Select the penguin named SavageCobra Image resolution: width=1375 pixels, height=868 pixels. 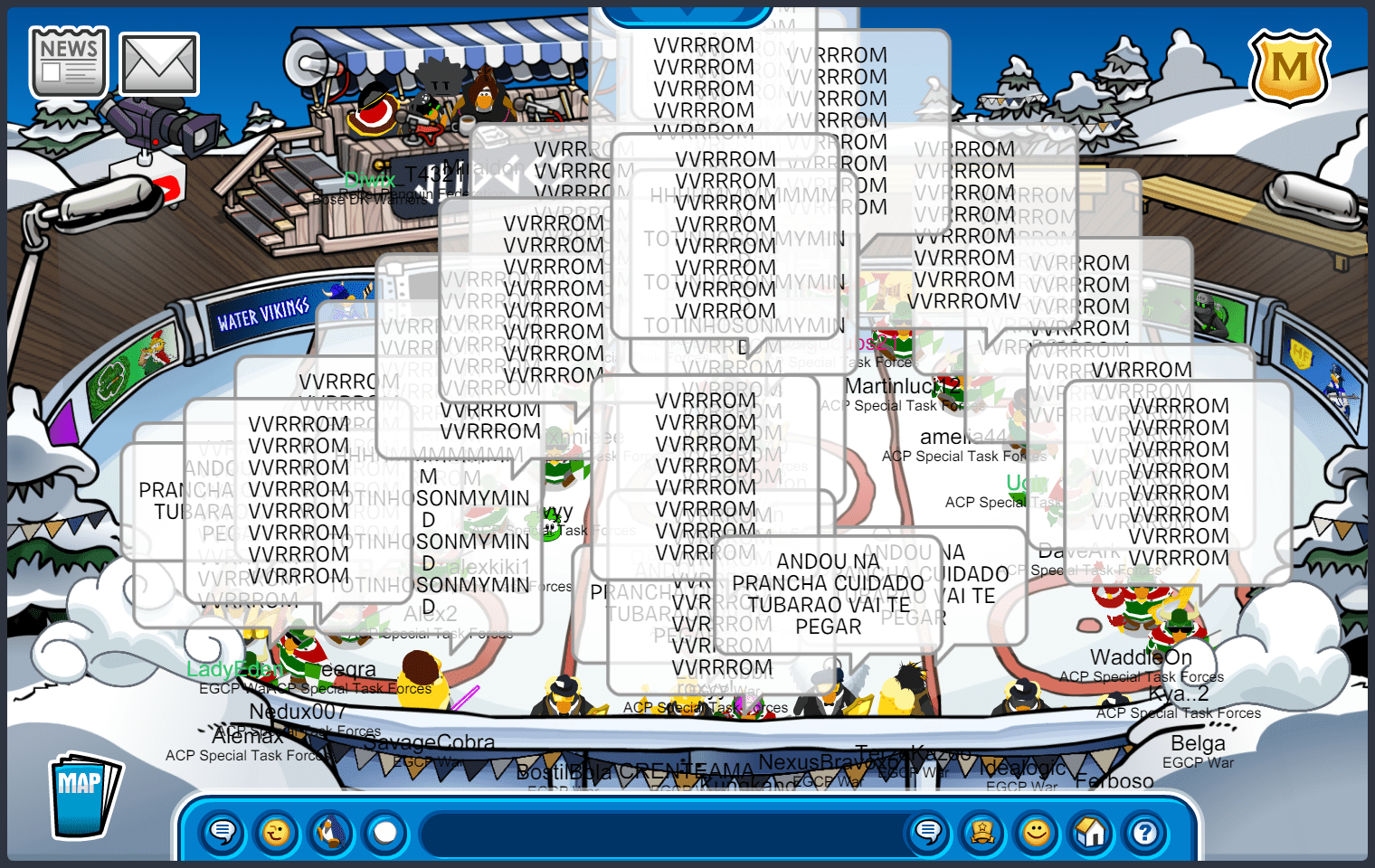pos(429,742)
